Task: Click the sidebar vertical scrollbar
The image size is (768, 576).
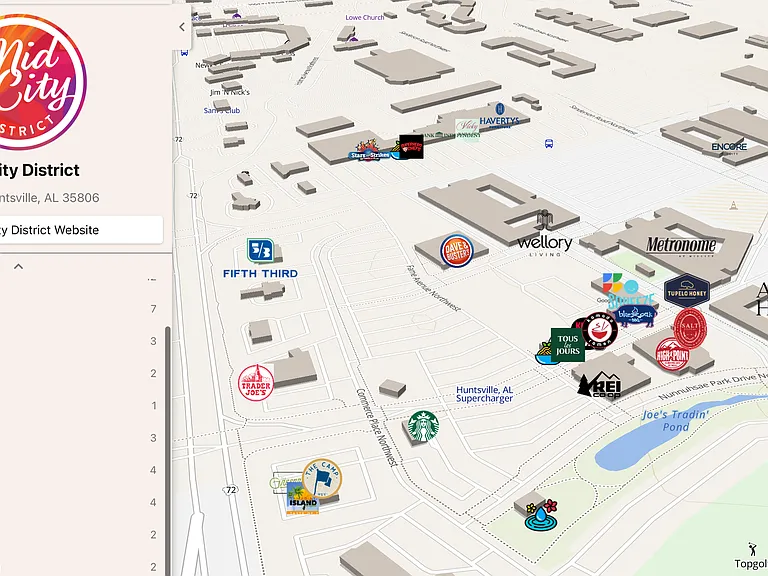Action: click(x=168, y=451)
